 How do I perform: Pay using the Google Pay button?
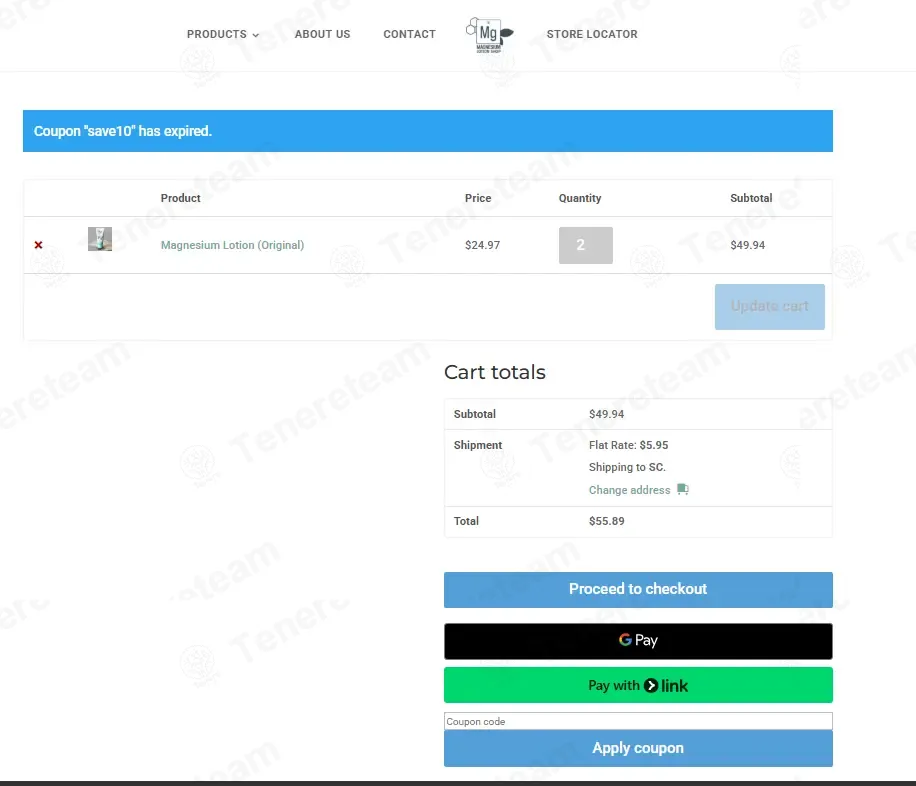tap(638, 641)
